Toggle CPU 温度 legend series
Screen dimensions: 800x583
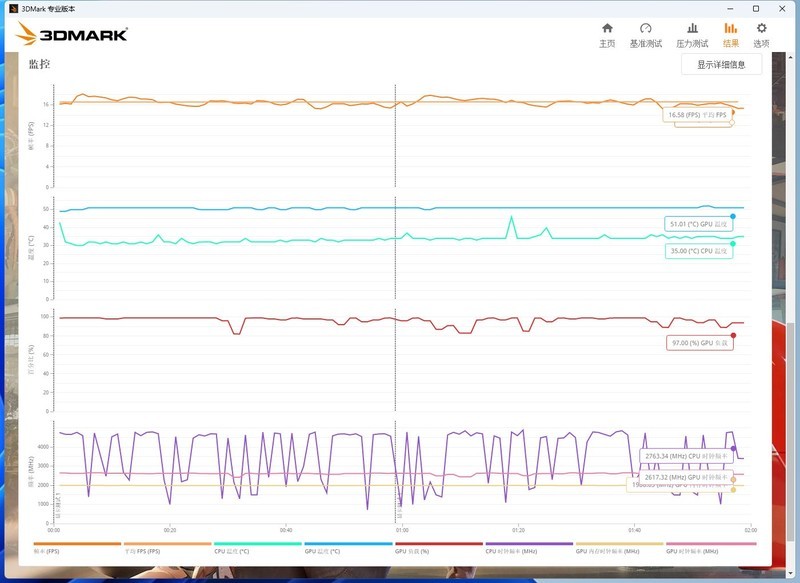[x=258, y=547]
